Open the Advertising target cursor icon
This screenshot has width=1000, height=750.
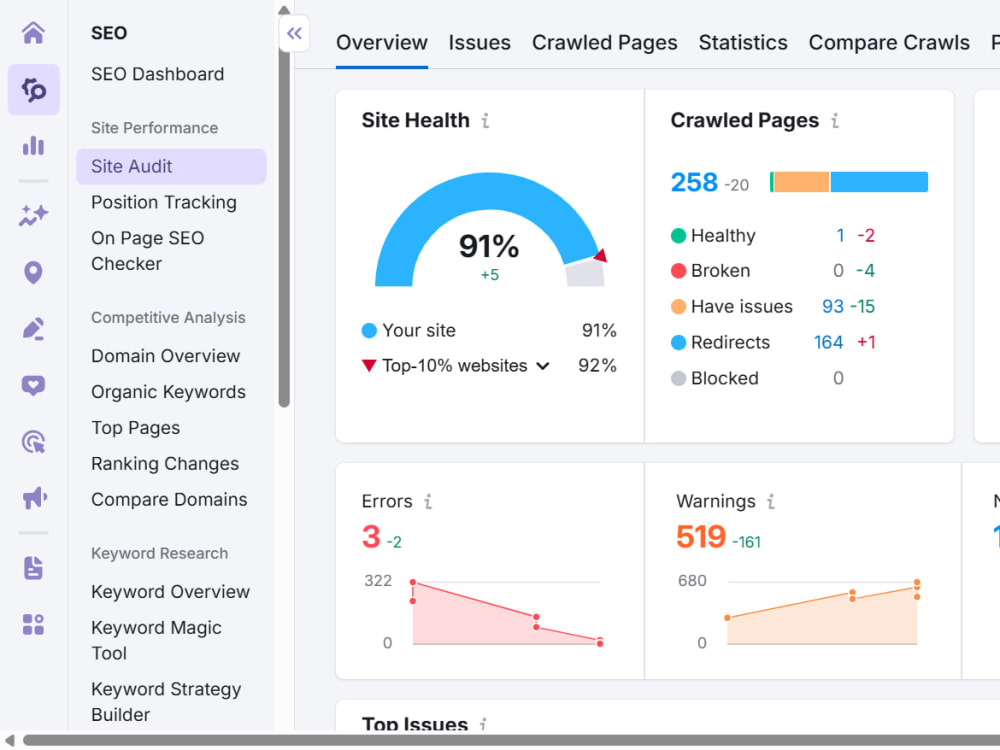33,441
